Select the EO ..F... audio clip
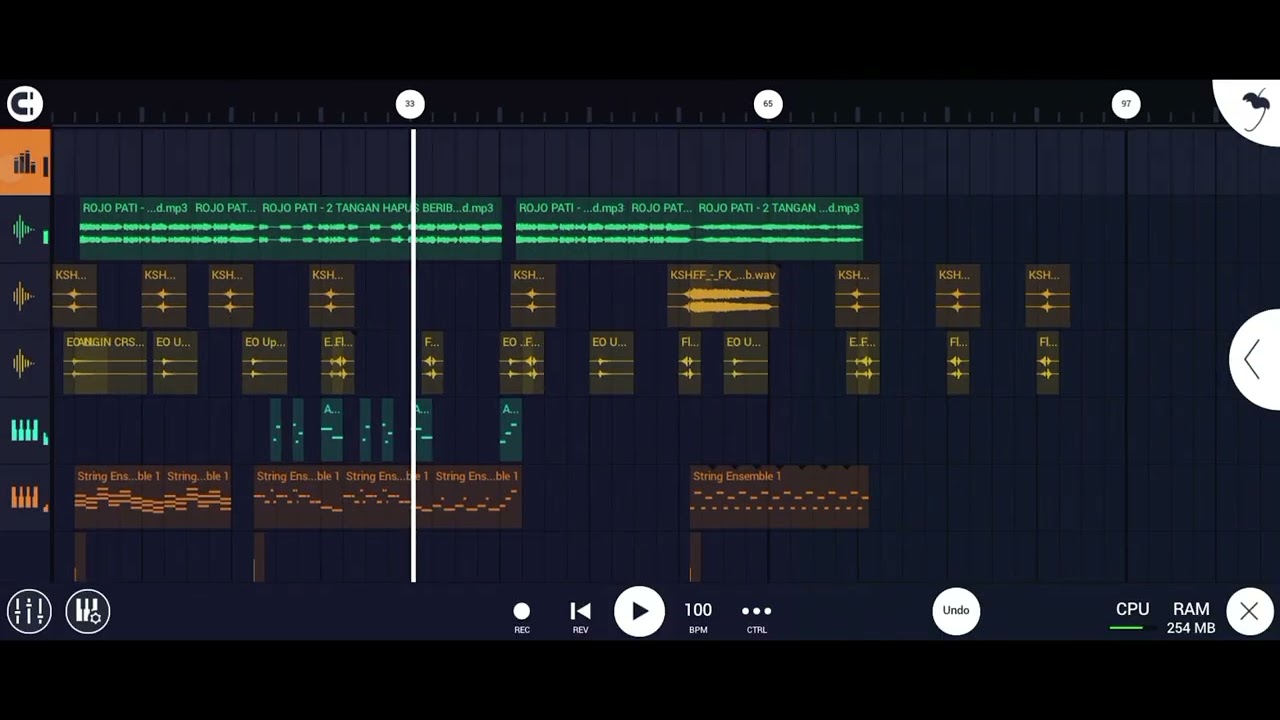 point(522,363)
